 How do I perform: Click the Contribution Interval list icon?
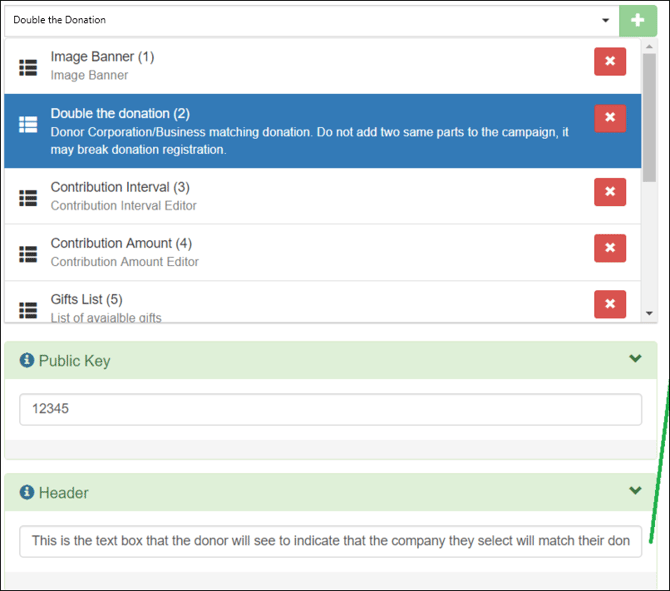pyautogui.click(x=28, y=197)
